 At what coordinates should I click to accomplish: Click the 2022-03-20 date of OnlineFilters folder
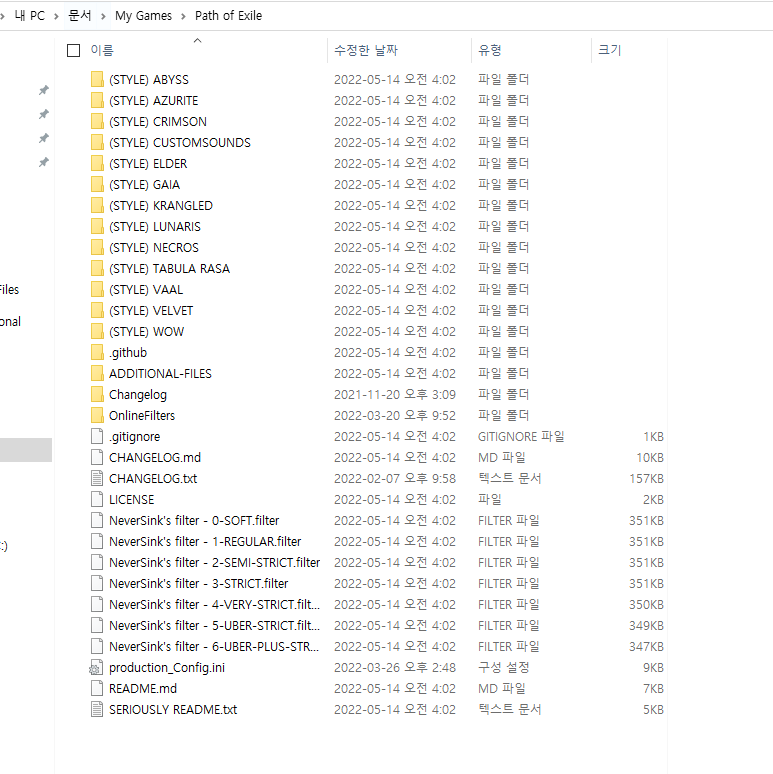tap(394, 416)
